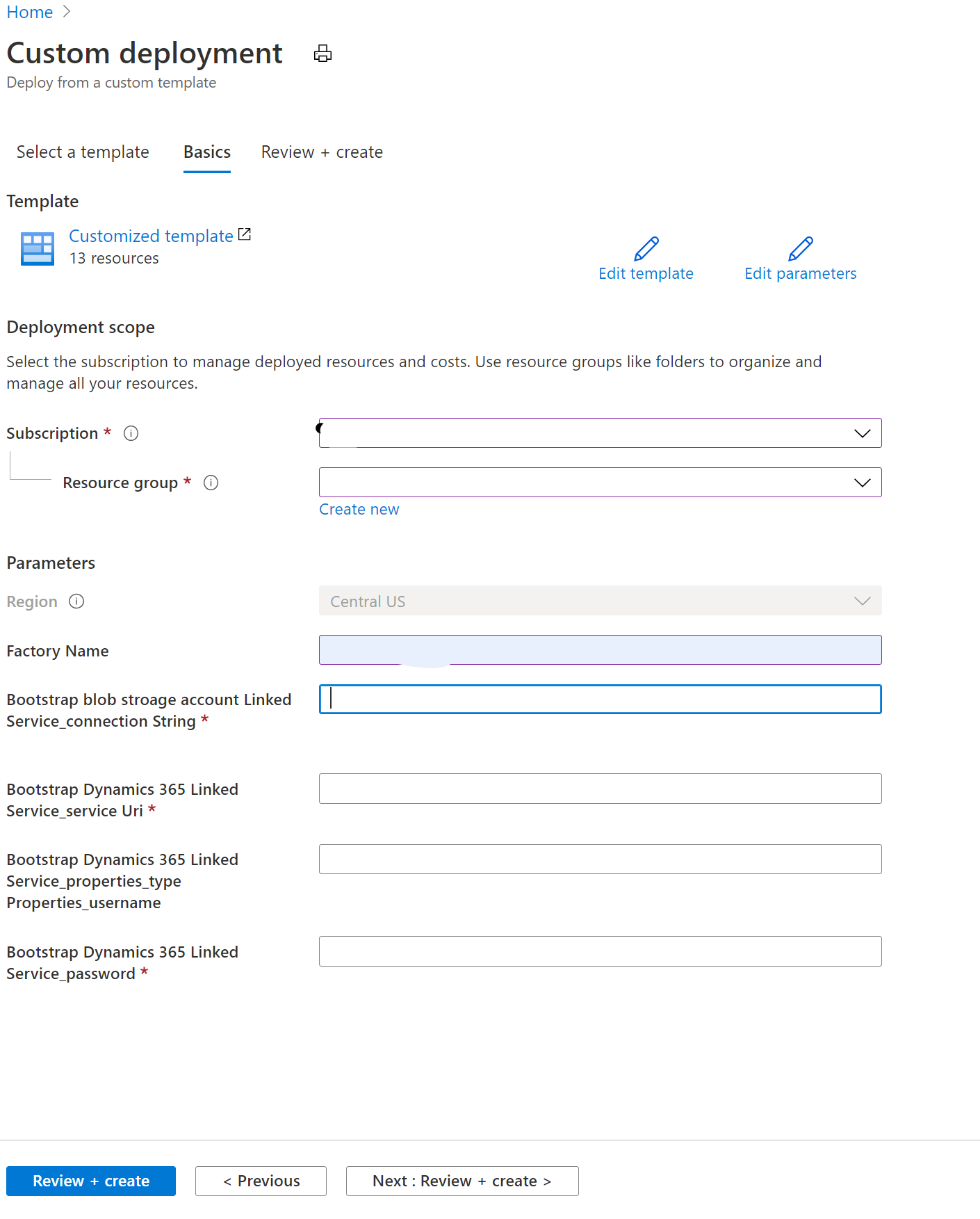Click the Dynamics 365 Properties_username field

pos(601,859)
